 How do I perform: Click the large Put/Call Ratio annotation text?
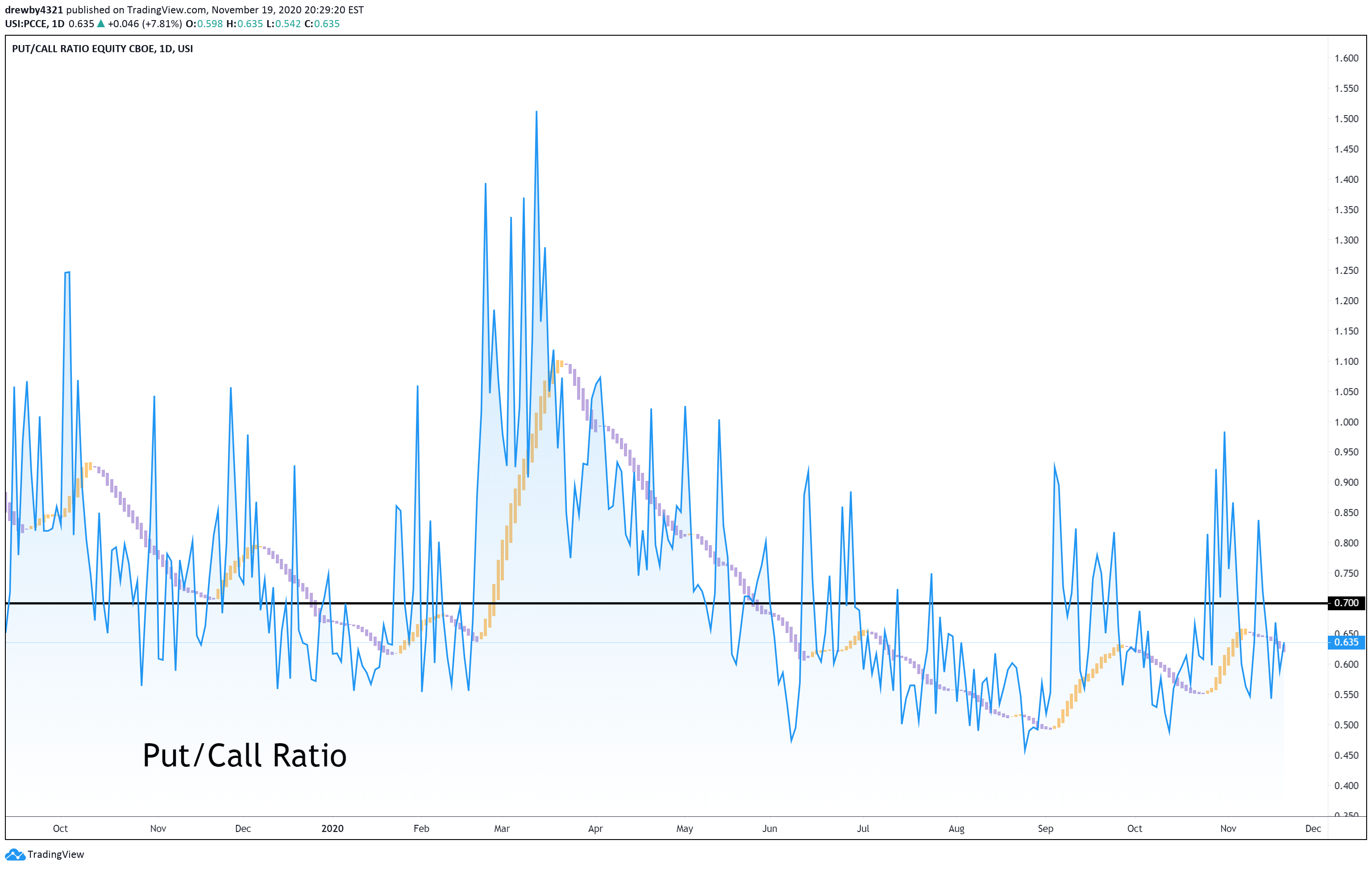click(x=245, y=756)
